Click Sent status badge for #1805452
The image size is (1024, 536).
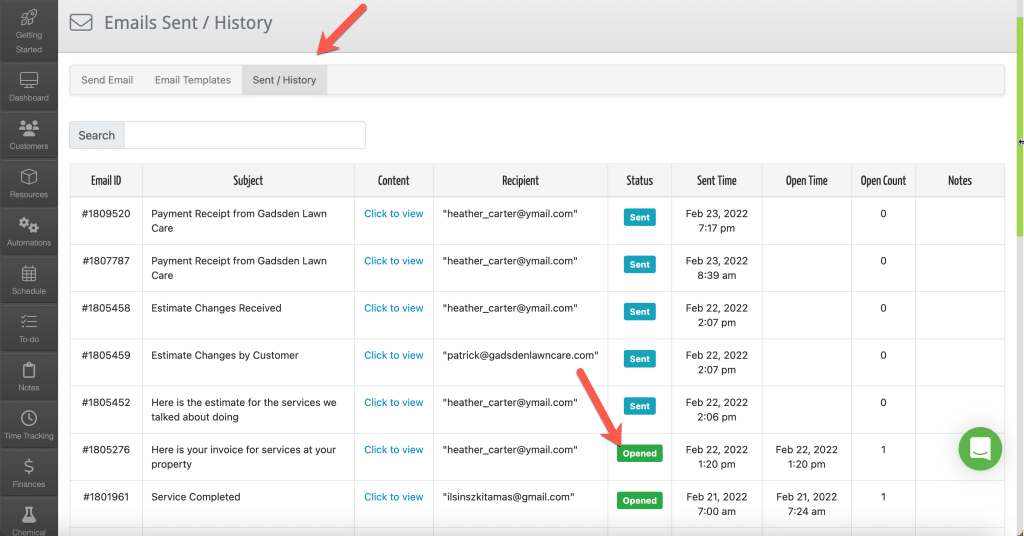639,406
